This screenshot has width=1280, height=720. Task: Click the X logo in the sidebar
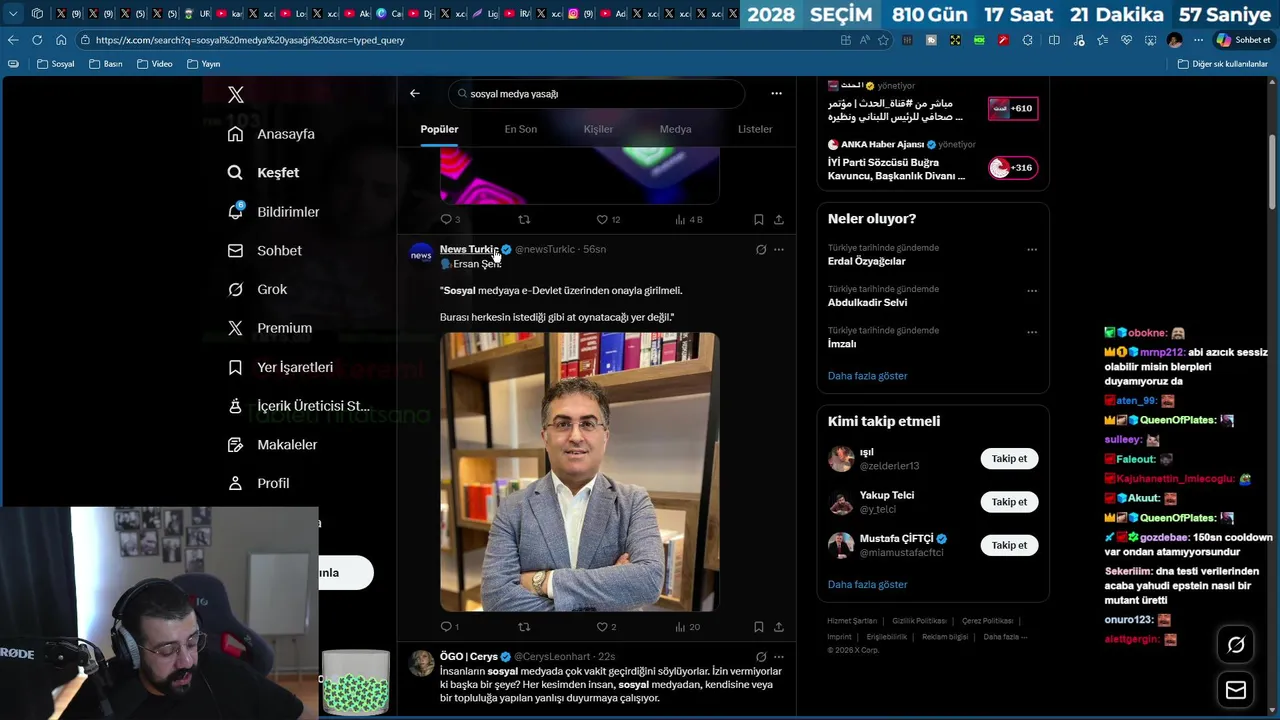[235, 95]
